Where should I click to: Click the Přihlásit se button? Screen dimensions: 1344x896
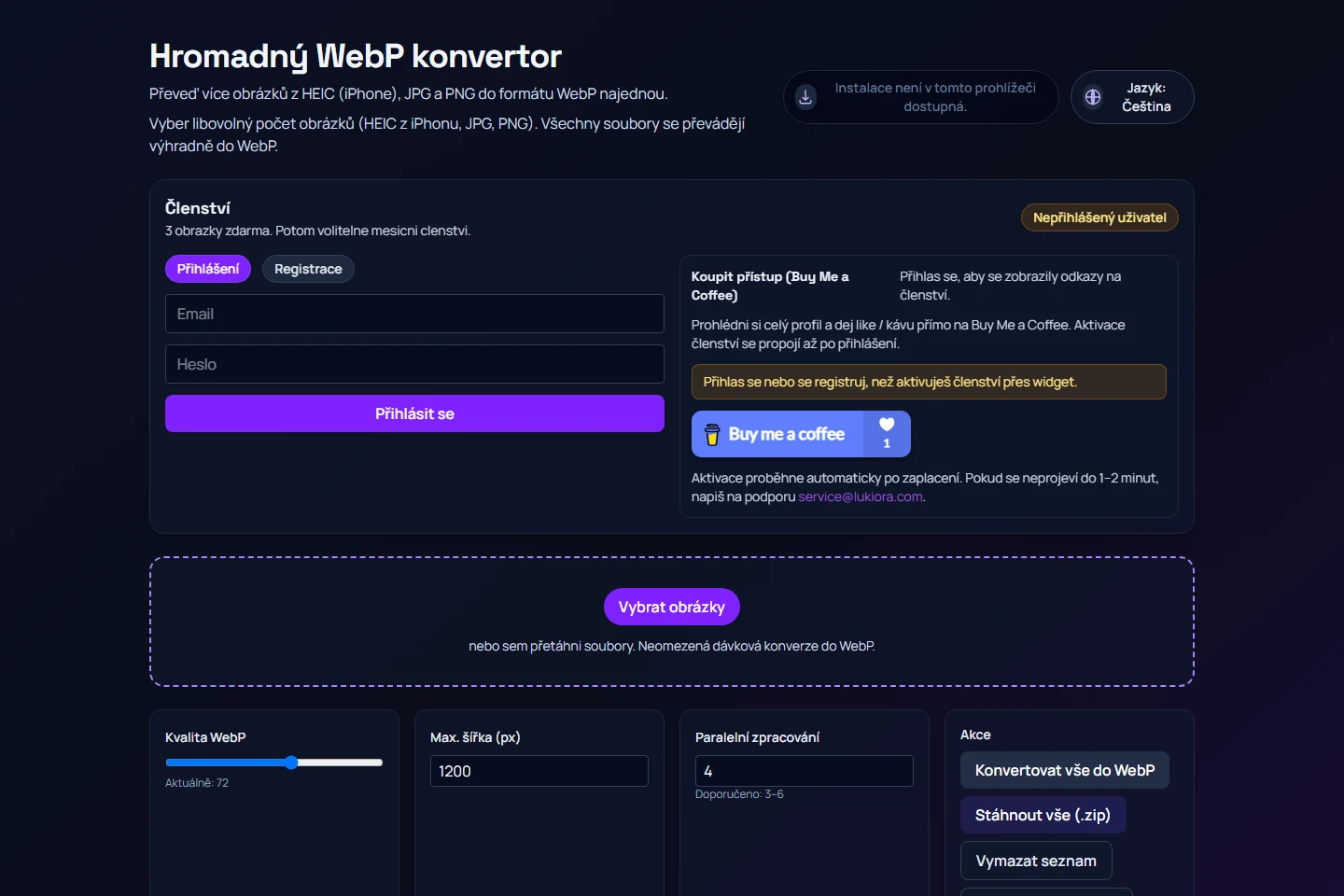[x=414, y=413]
